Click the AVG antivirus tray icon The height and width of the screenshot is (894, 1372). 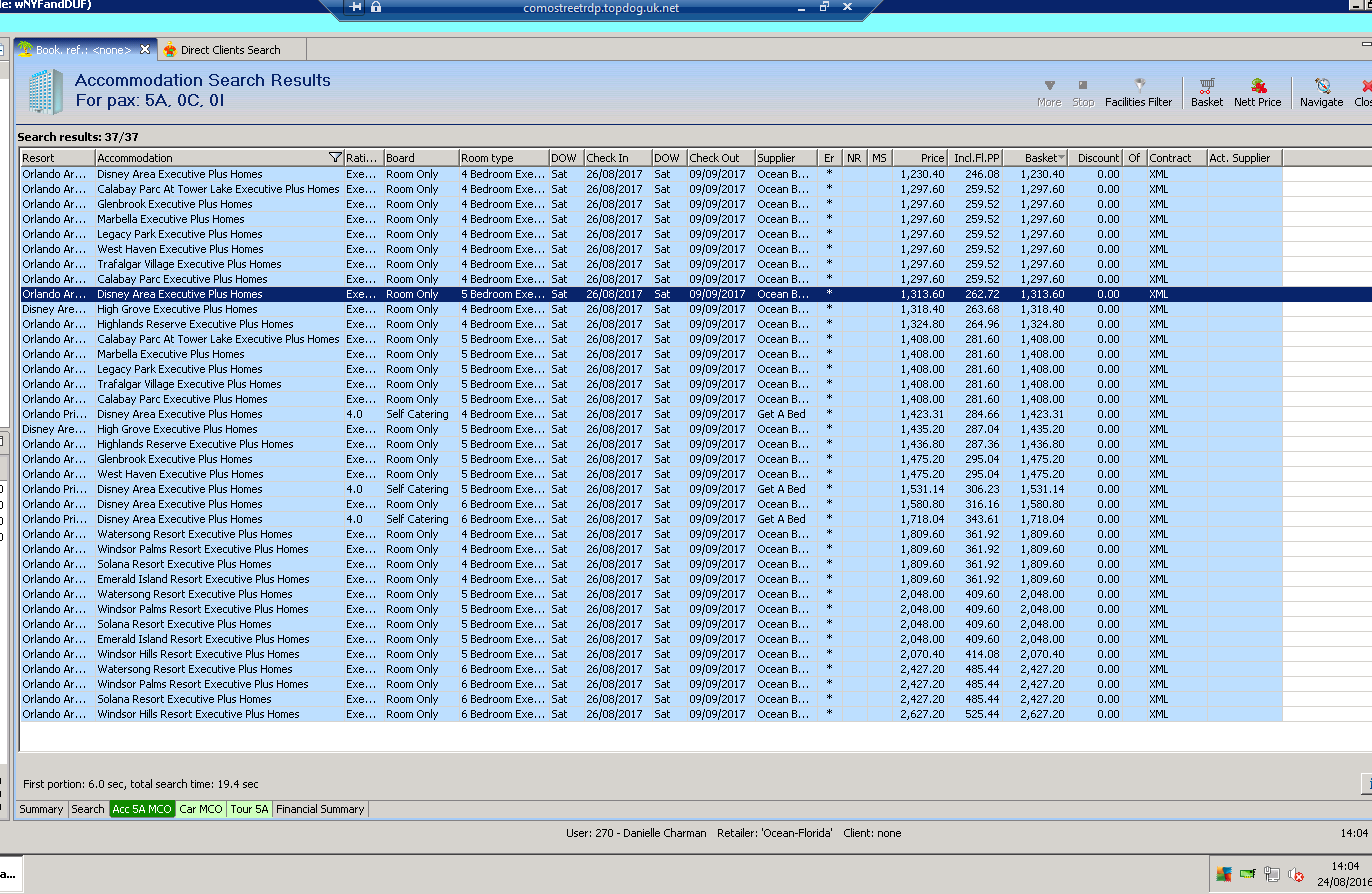pyautogui.click(x=1224, y=874)
